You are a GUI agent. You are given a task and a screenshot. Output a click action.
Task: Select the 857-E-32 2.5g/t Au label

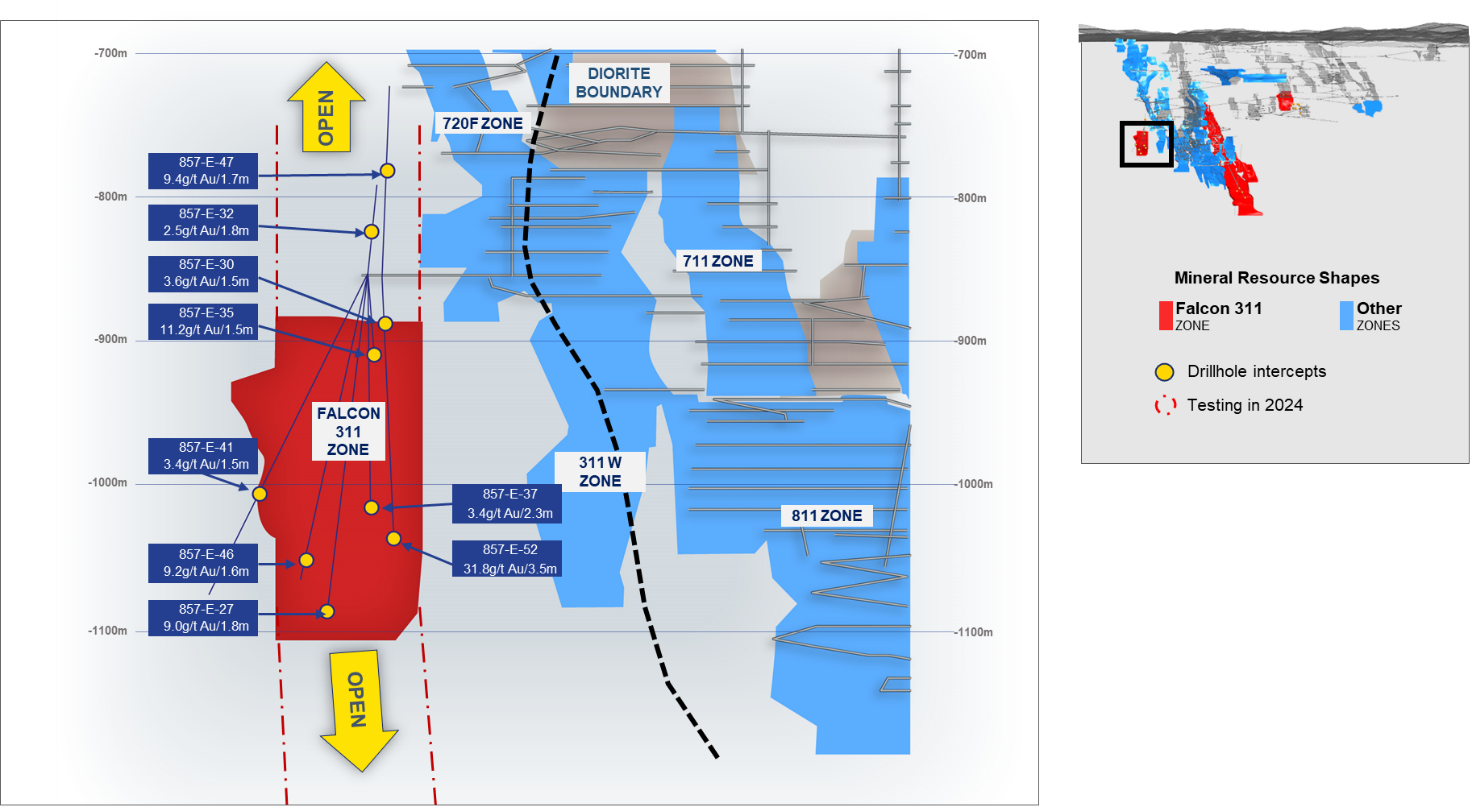click(x=205, y=222)
